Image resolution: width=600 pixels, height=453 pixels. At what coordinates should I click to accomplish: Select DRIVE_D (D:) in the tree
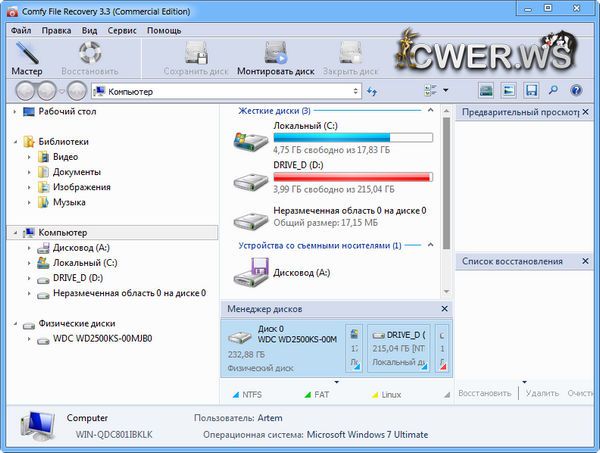(78, 278)
